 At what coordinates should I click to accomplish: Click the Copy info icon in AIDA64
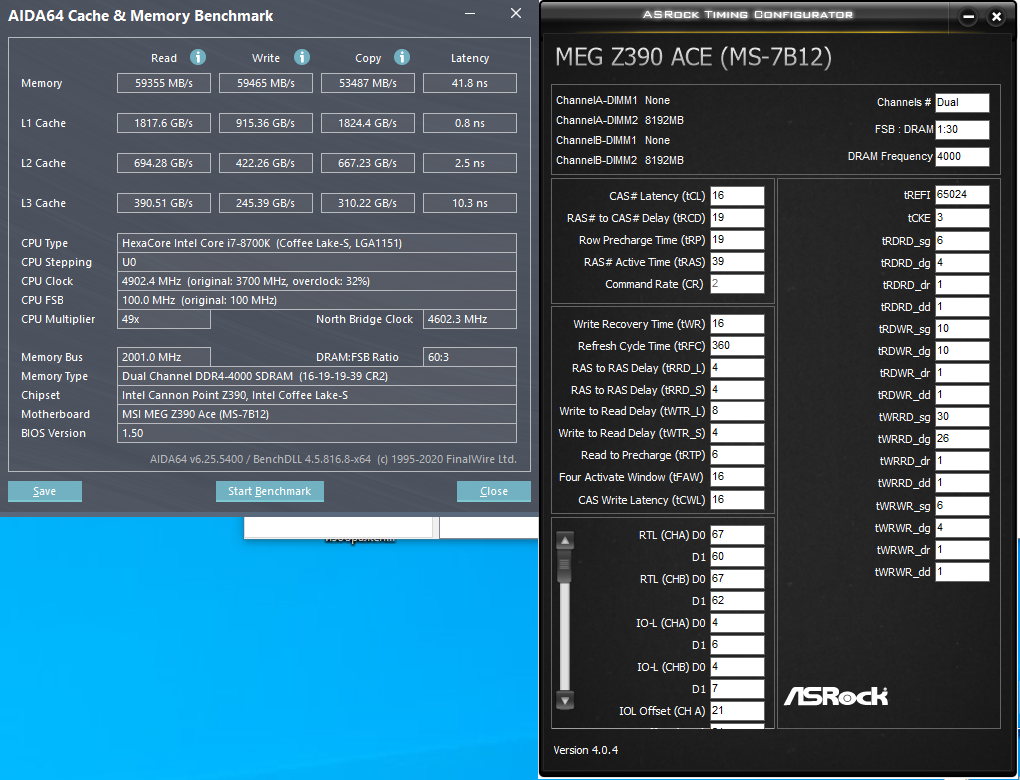pyautogui.click(x=402, y=57)
